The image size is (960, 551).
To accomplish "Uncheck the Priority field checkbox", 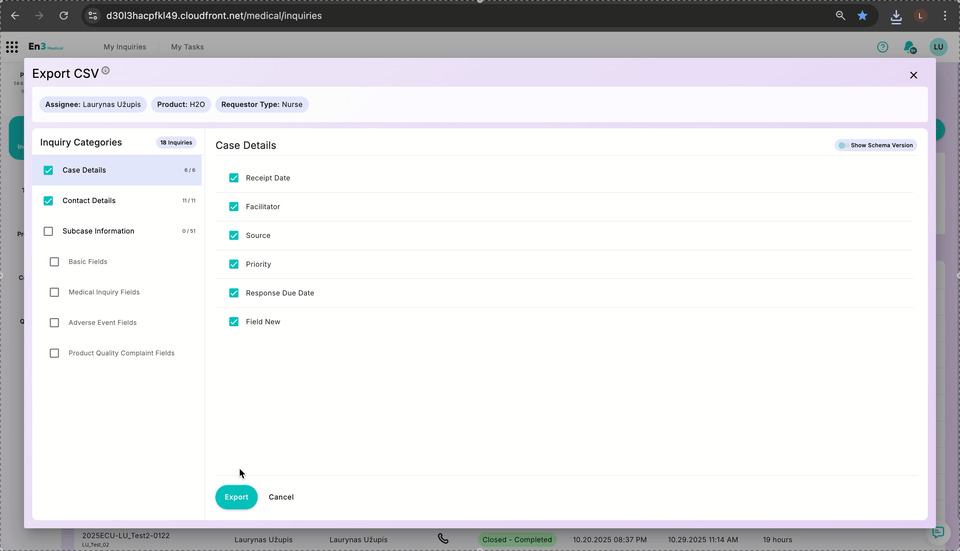I will [234, 264].
